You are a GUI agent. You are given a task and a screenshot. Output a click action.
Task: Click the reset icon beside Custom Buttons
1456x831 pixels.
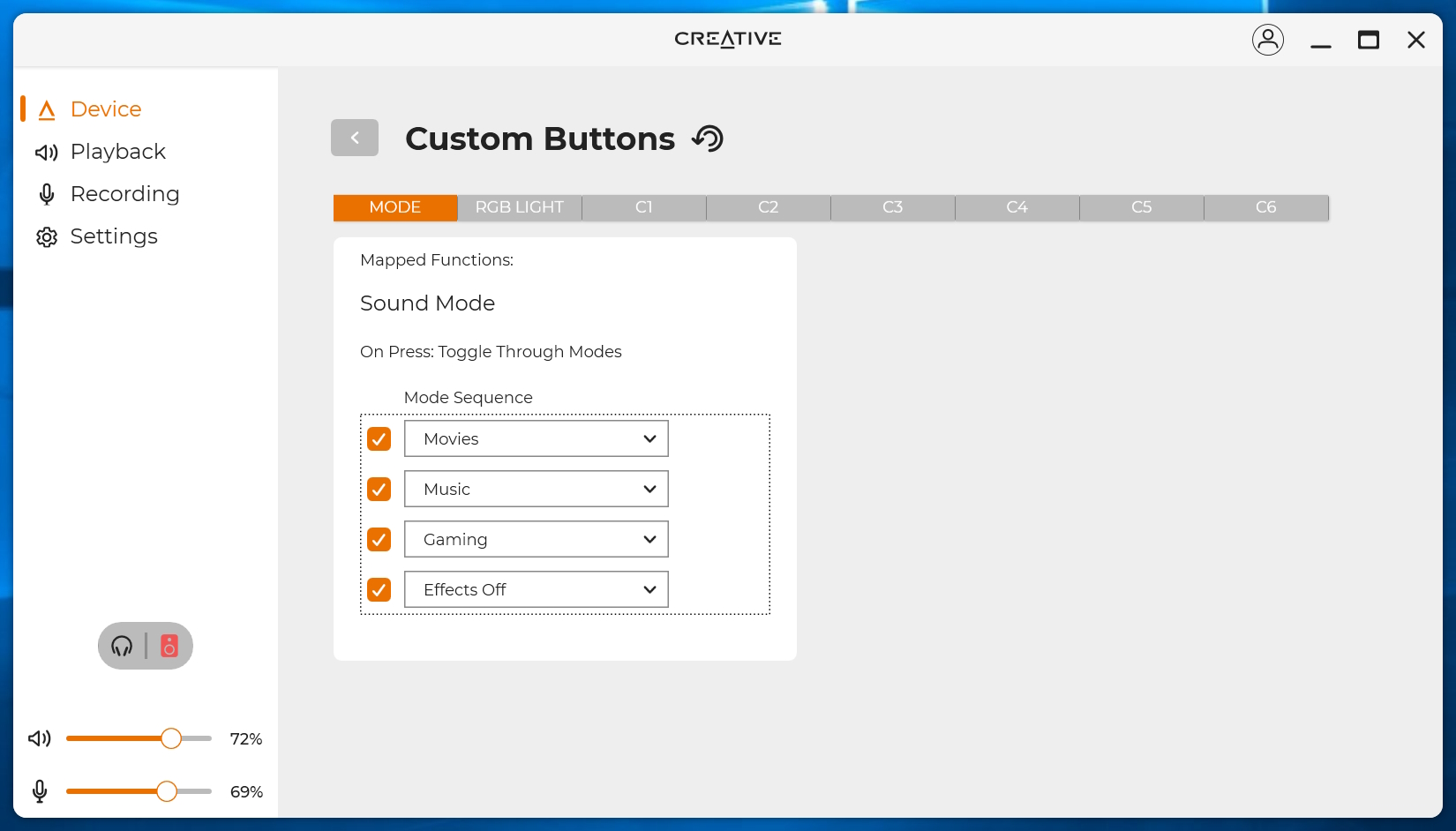(x=708, y=138)
